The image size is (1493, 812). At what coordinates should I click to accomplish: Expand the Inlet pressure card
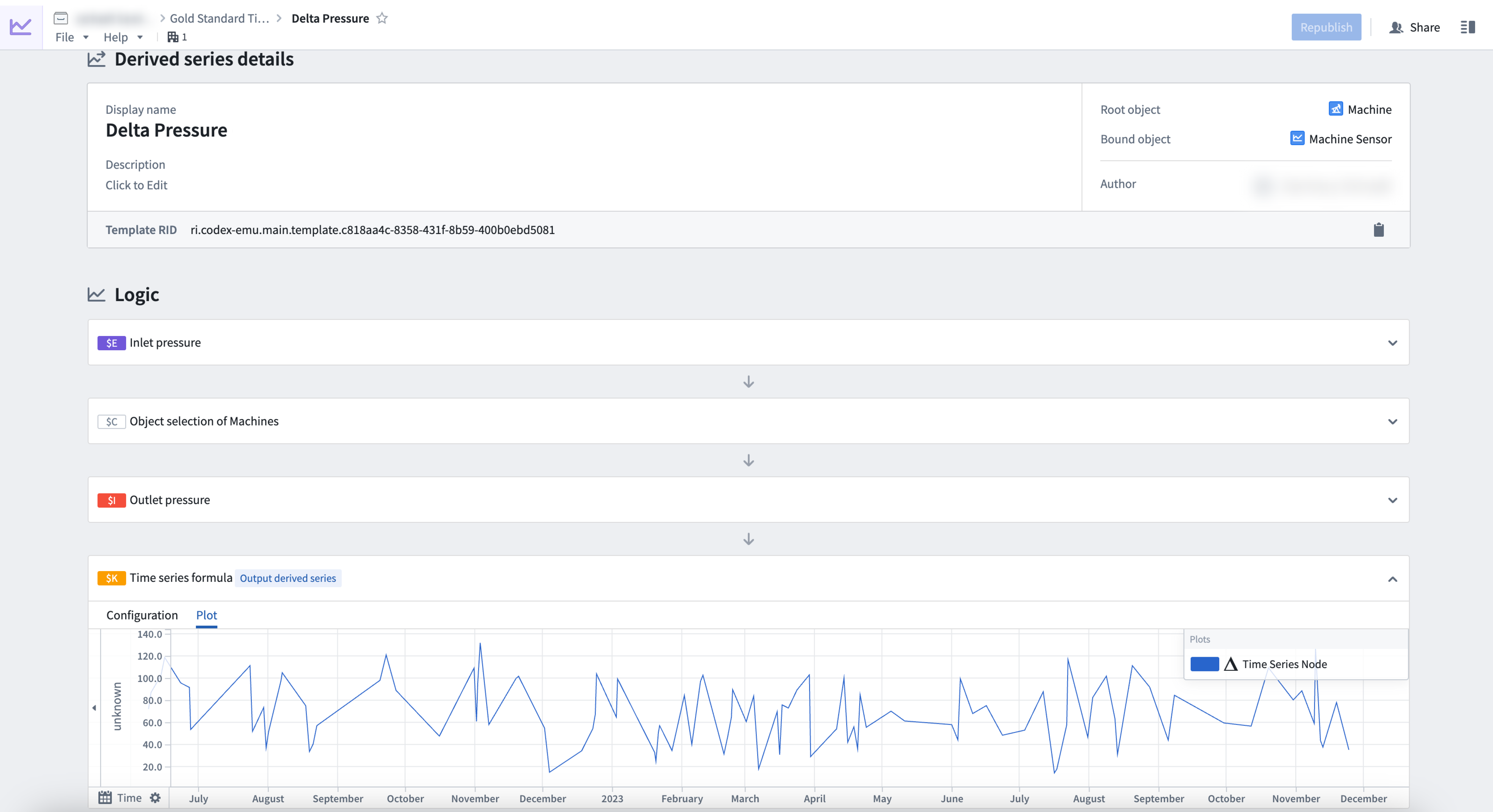1393,343
